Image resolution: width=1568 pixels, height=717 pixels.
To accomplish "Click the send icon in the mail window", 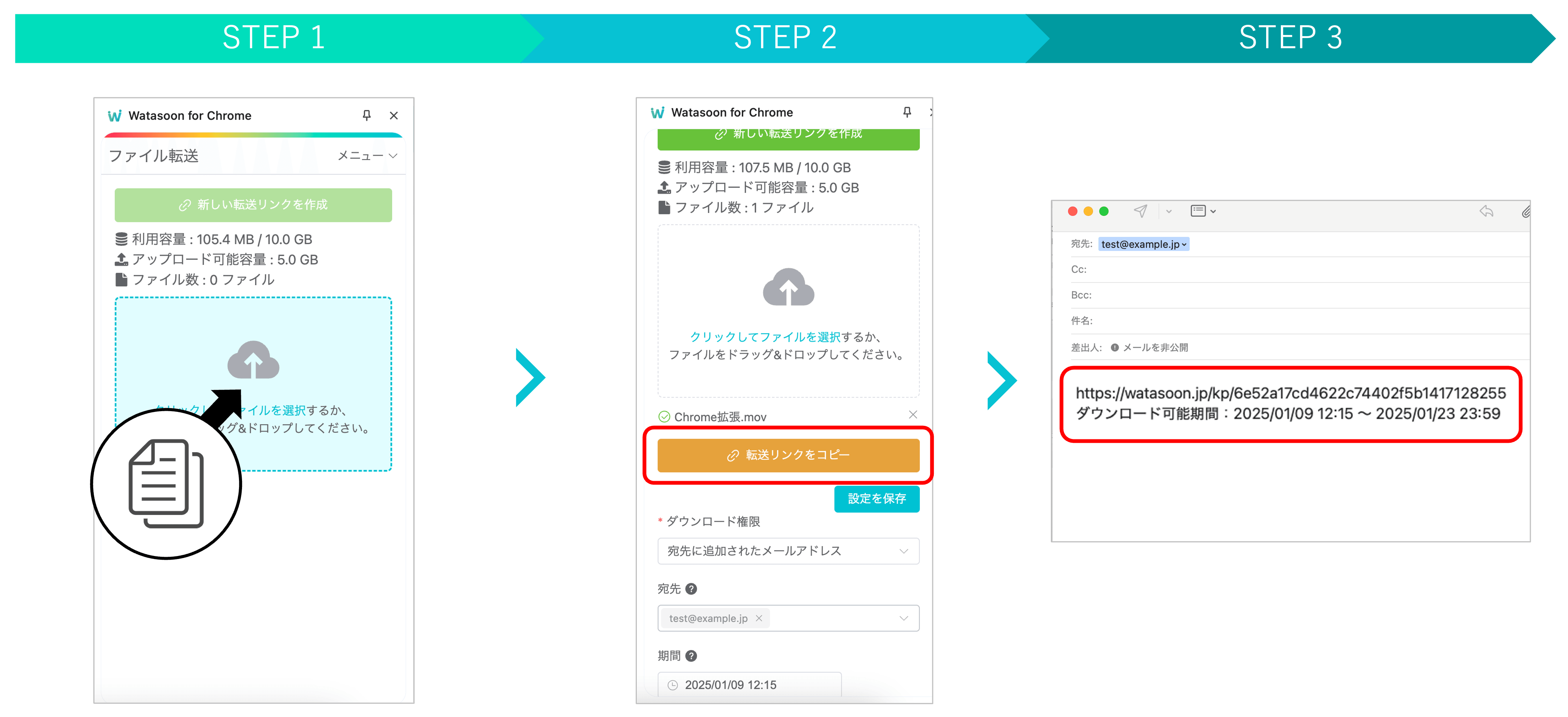I will point(1141,211).
